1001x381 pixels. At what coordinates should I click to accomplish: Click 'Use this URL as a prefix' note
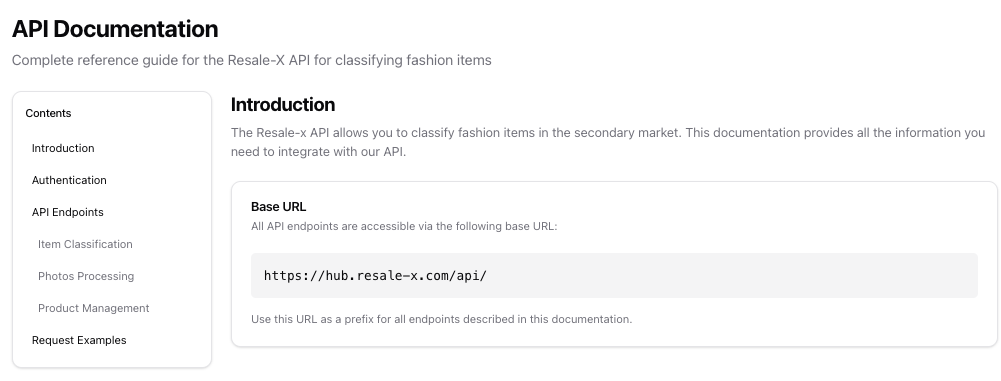(x=441, y=319)
